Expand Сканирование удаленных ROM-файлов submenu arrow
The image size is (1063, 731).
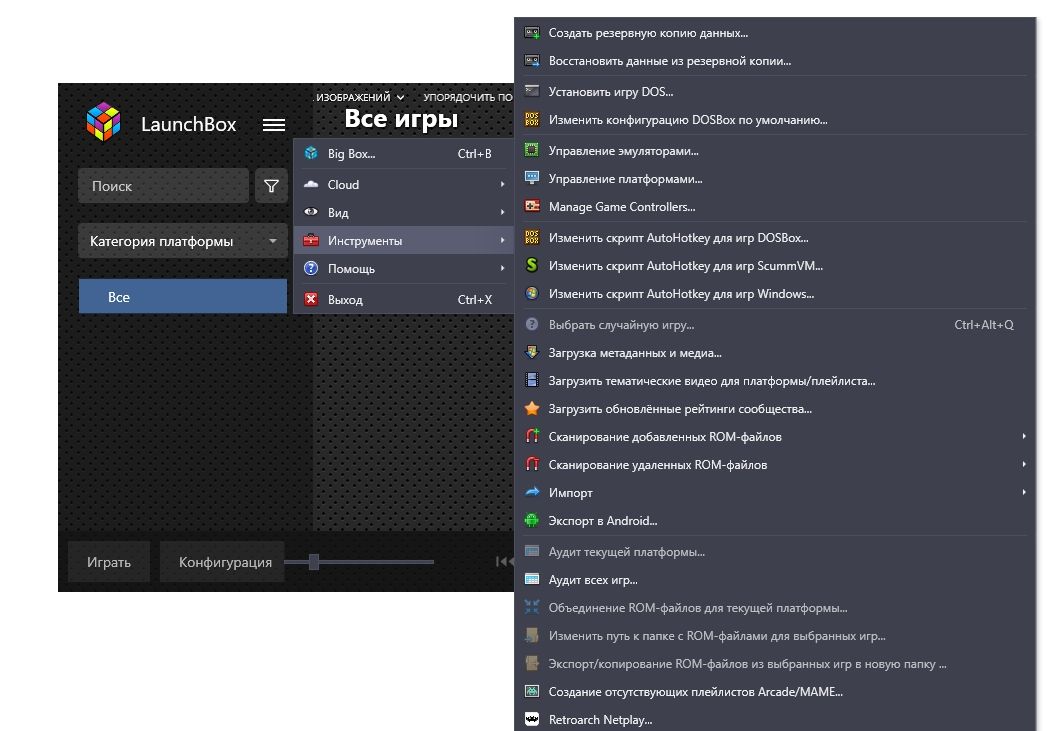coord(1024,464)
